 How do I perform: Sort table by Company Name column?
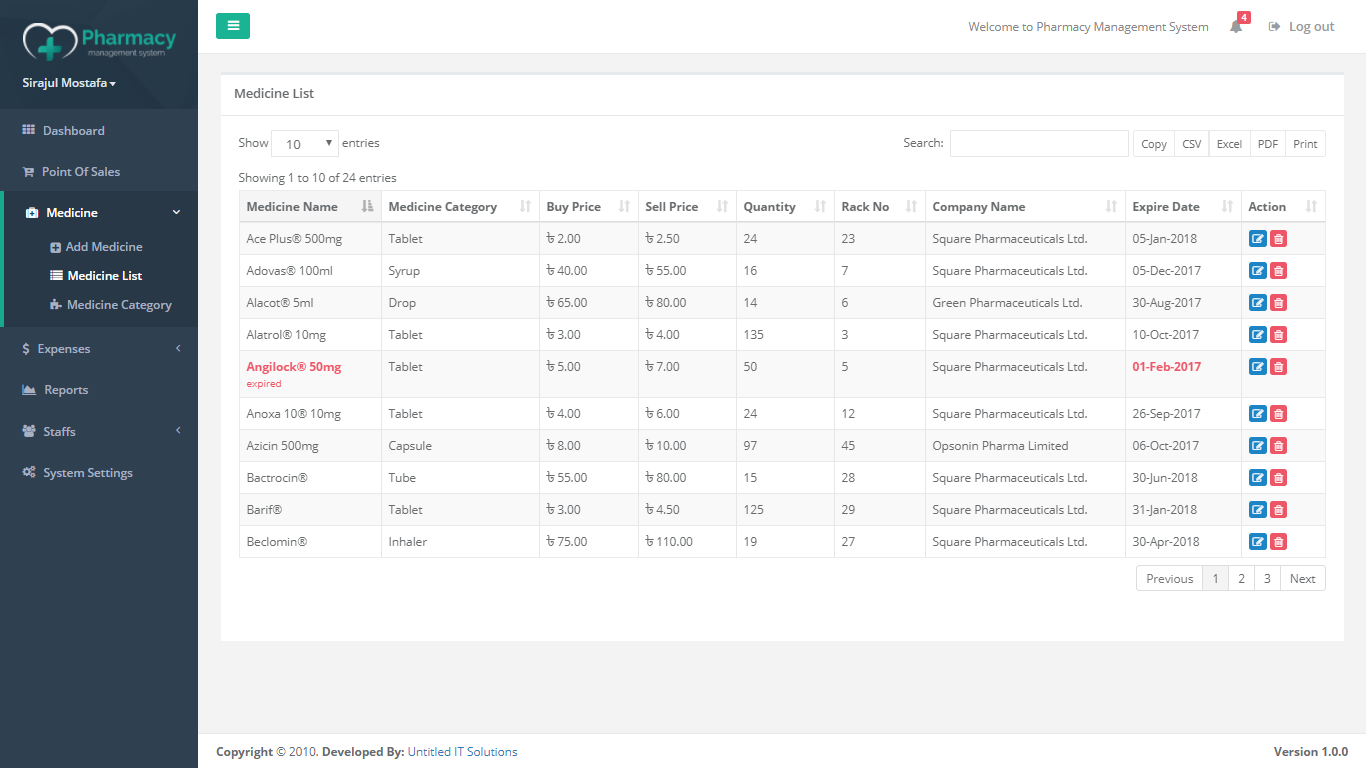[x=1025, y=207]
